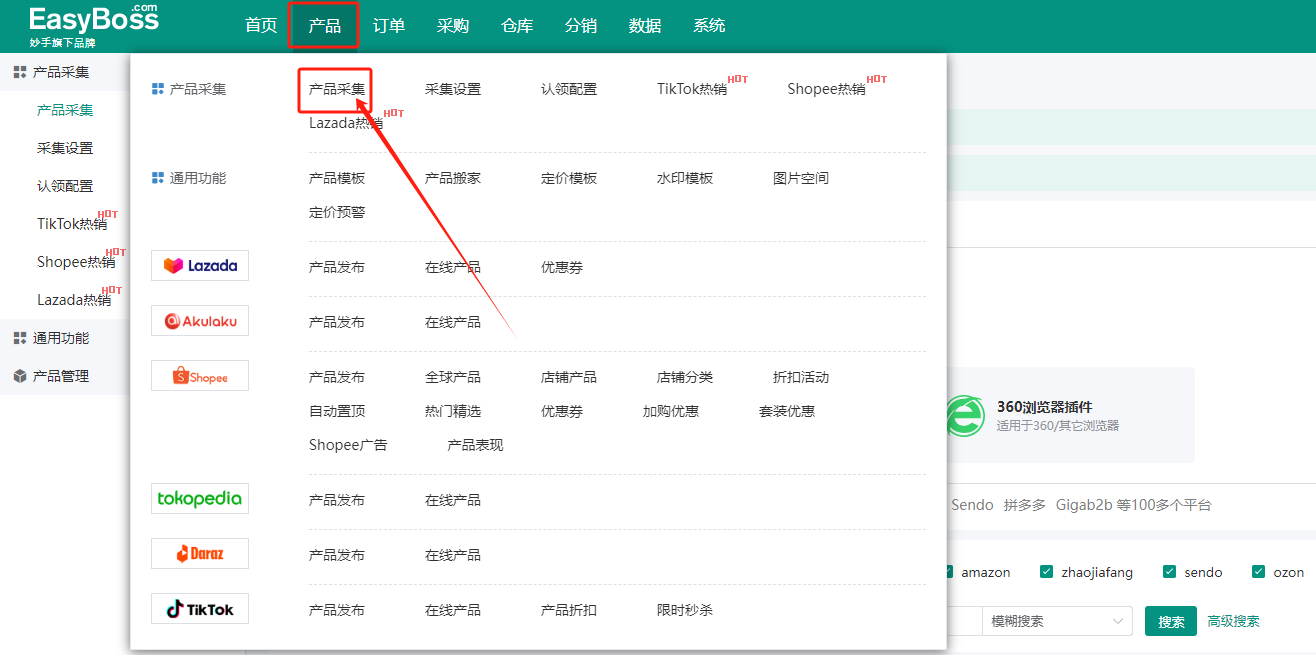This screenshot has width=1316, height=655.
Task: Open 限时秒杀 in the TikTok row
Action: (685, 610)
